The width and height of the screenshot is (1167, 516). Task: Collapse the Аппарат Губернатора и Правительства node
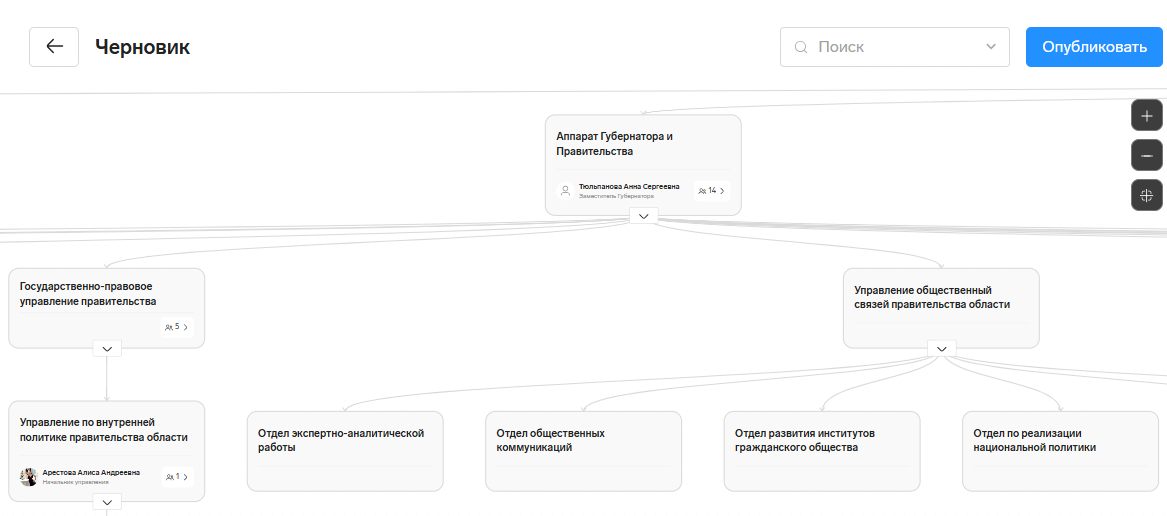pos(643,216)
